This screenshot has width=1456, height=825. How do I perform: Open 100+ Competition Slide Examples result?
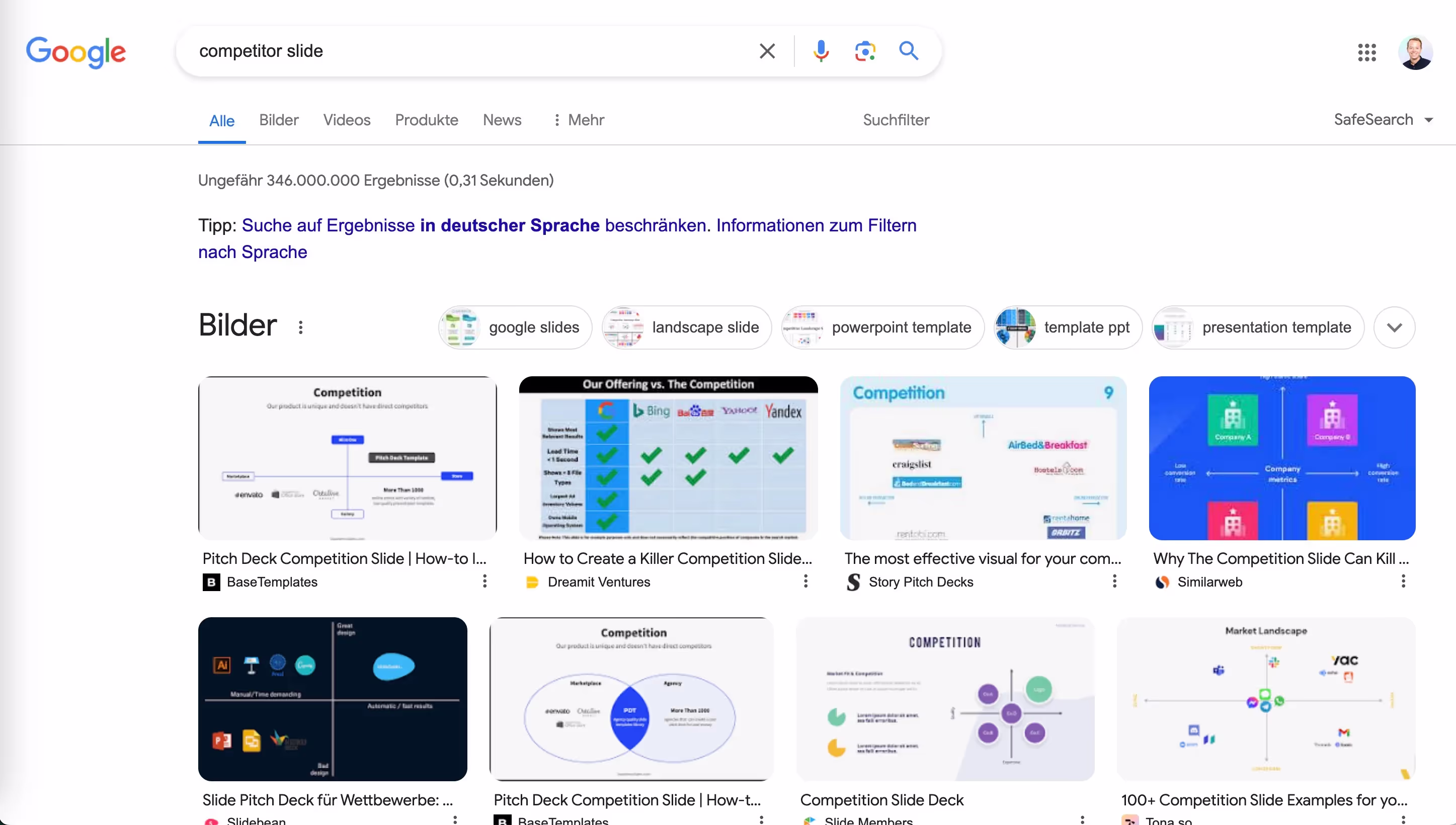[1264, 800]
